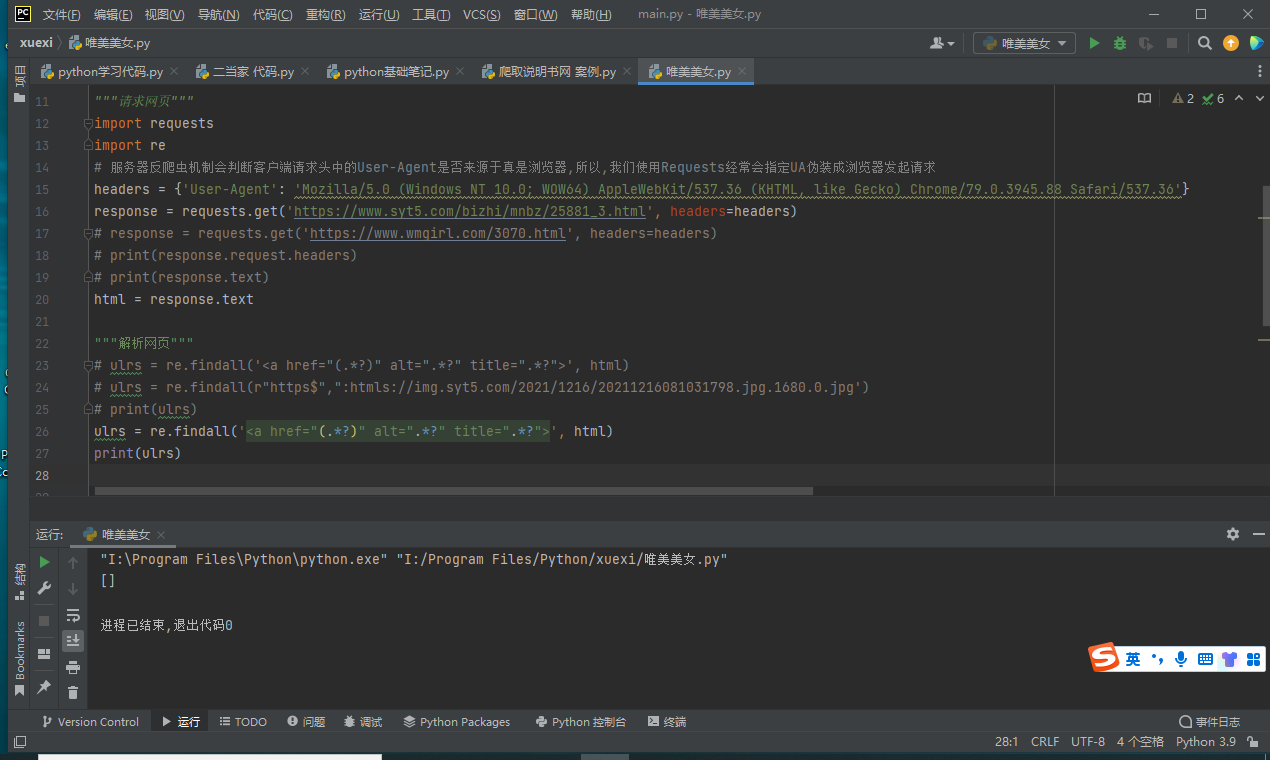The height and width of the screenshot is (760, 1270).
Task: Start debugging with the green bug icon
Action: (x=1120, y=43)
